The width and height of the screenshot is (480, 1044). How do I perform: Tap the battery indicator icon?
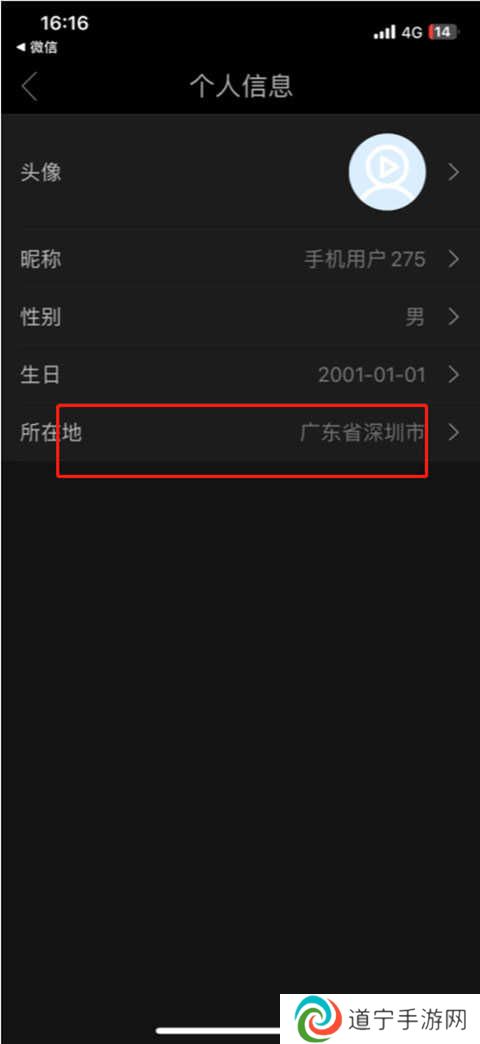point(444,32)
